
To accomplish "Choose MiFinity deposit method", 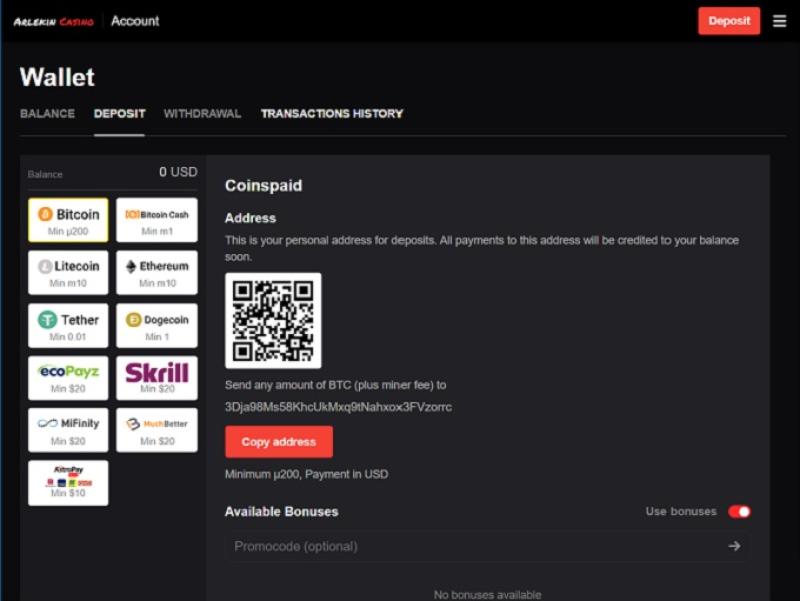I will 68,430.
